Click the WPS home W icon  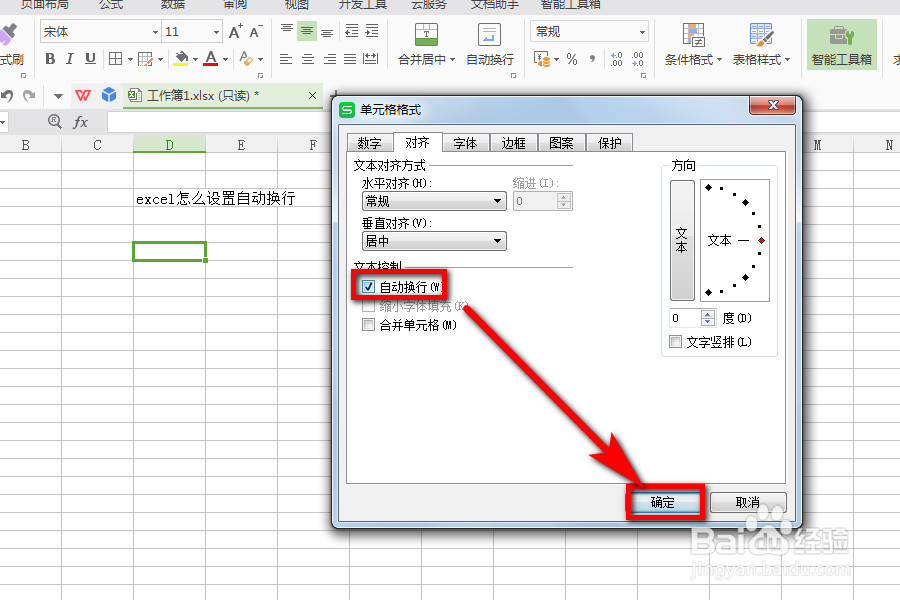pyautogui.click(x=83, y=95)
